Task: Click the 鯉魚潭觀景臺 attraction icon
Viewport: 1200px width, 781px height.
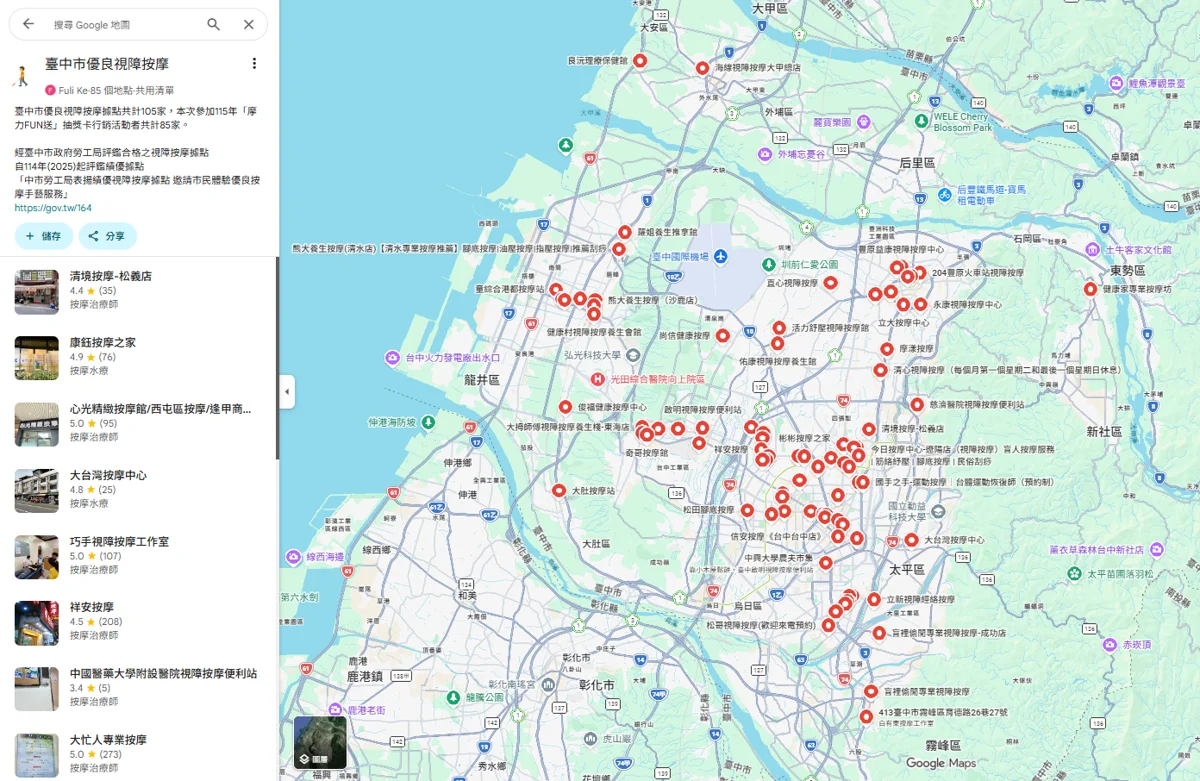Action: [x=1115, y=84]
